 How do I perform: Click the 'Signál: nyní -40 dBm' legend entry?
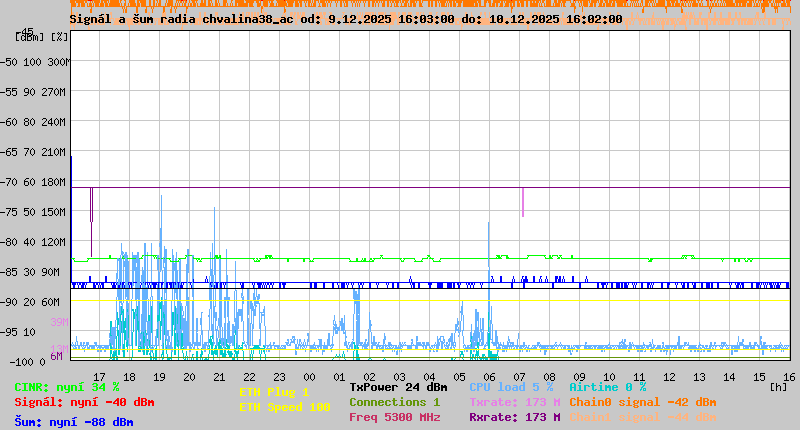click(84, 402)
